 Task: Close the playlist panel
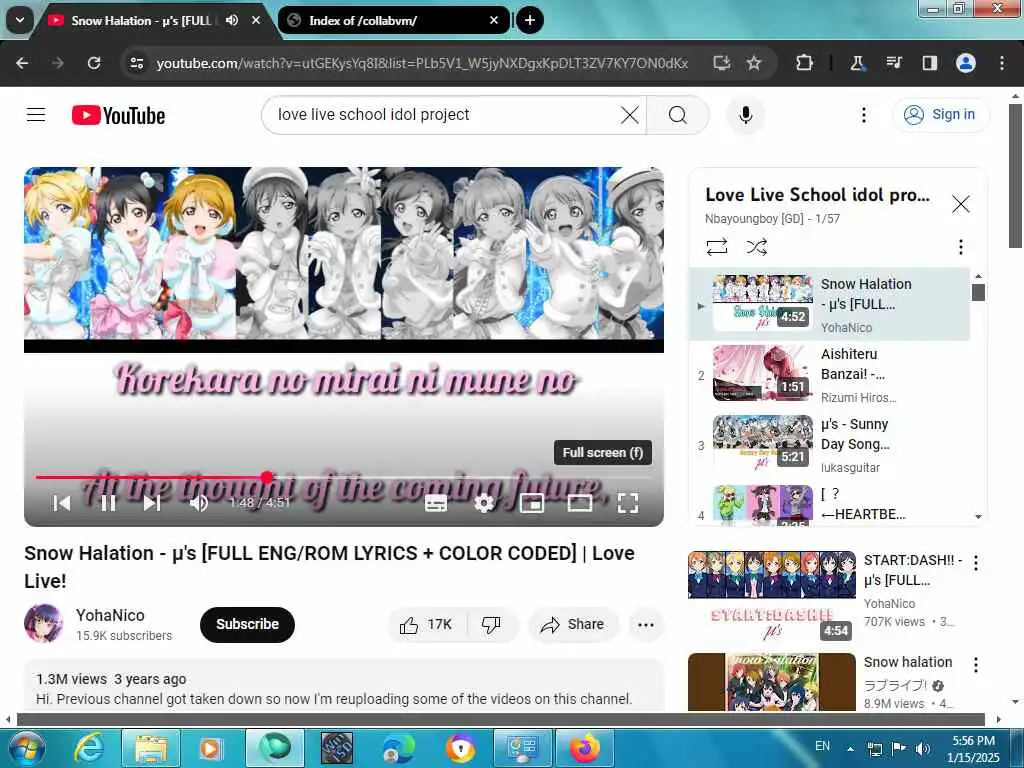pos(961,204)
